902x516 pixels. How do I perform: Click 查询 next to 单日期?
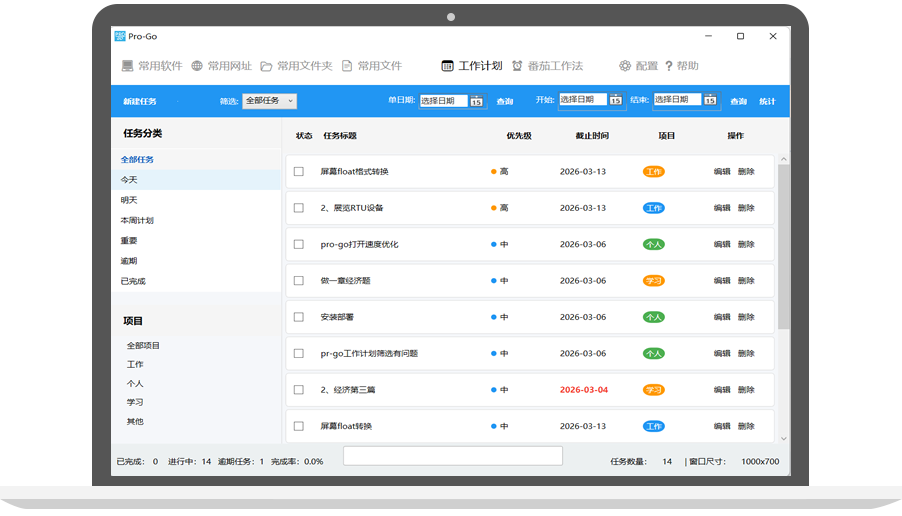pyautogui.click(x=505, y=101)
